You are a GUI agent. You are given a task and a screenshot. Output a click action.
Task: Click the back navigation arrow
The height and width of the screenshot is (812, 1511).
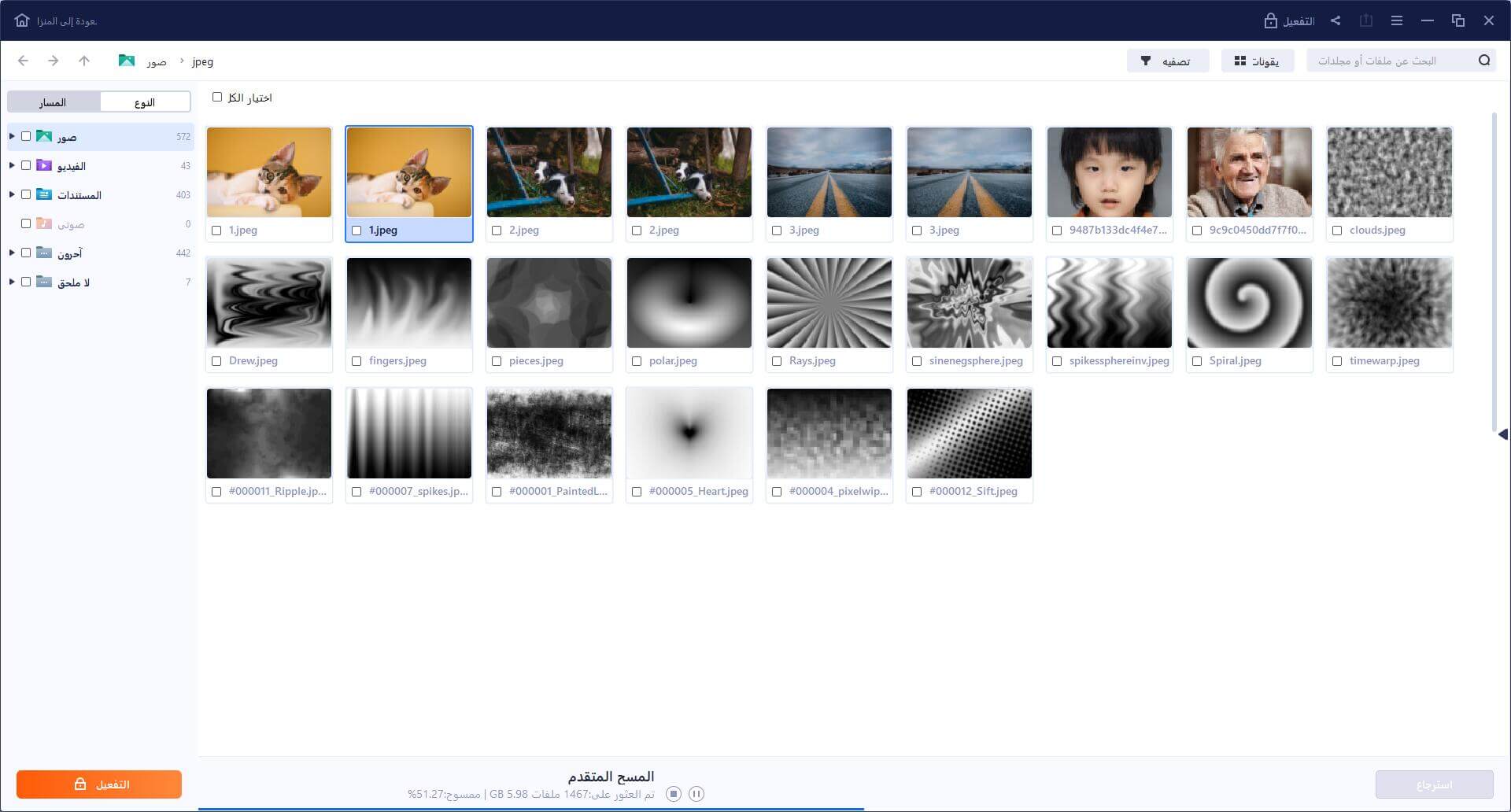tap(23, 61)
